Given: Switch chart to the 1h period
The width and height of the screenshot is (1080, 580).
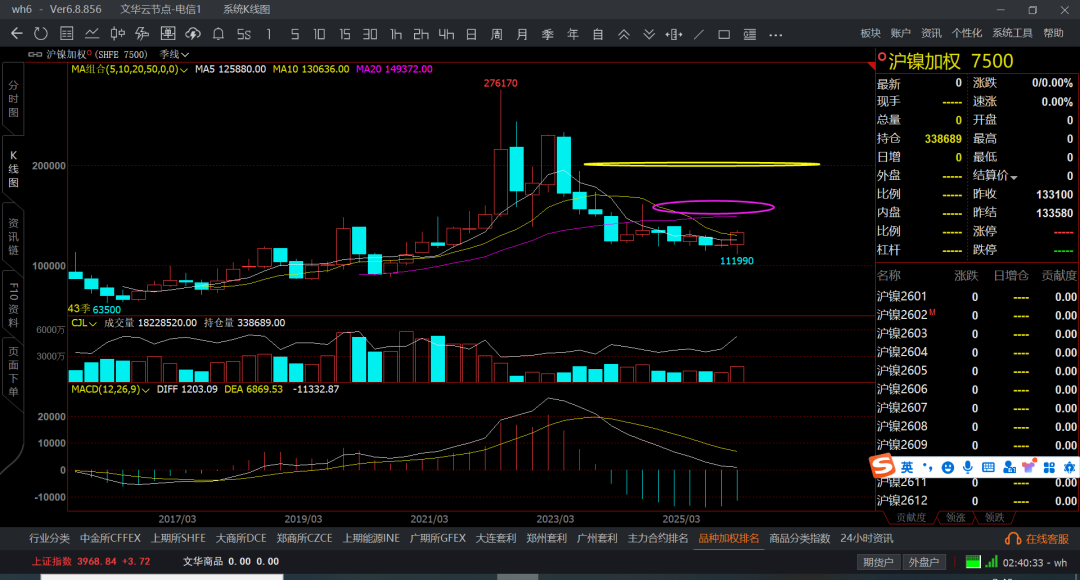Looking at the screenshot, I should pyautogui.click(x=396, y=33).
